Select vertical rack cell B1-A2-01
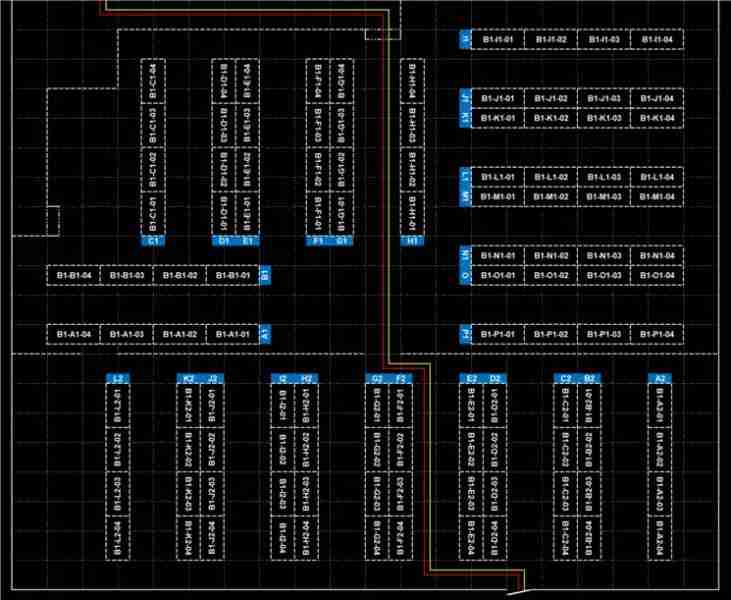 point(660,406)
